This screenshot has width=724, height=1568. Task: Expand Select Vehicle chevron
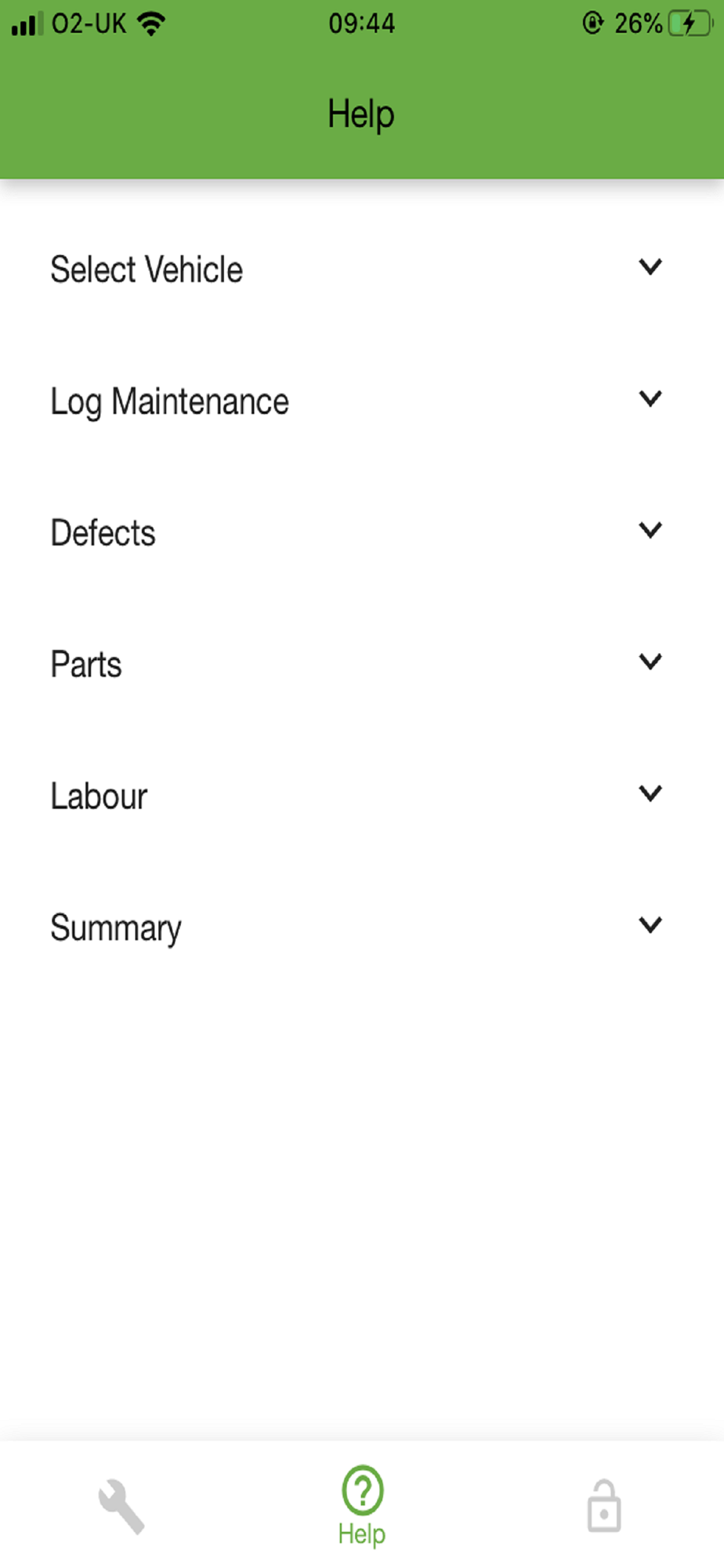[x=650, y=267]
